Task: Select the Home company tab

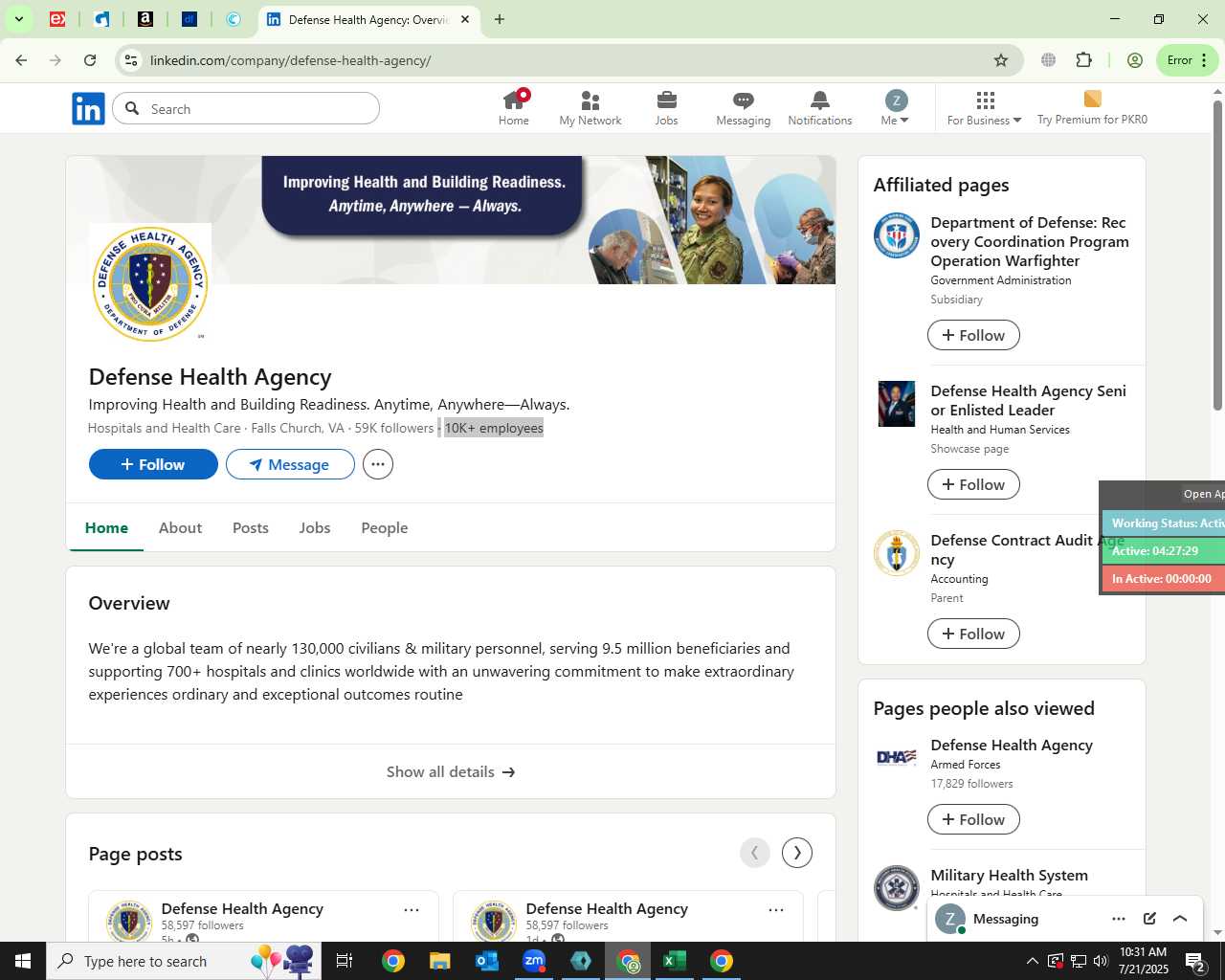Action: (106, 527)
